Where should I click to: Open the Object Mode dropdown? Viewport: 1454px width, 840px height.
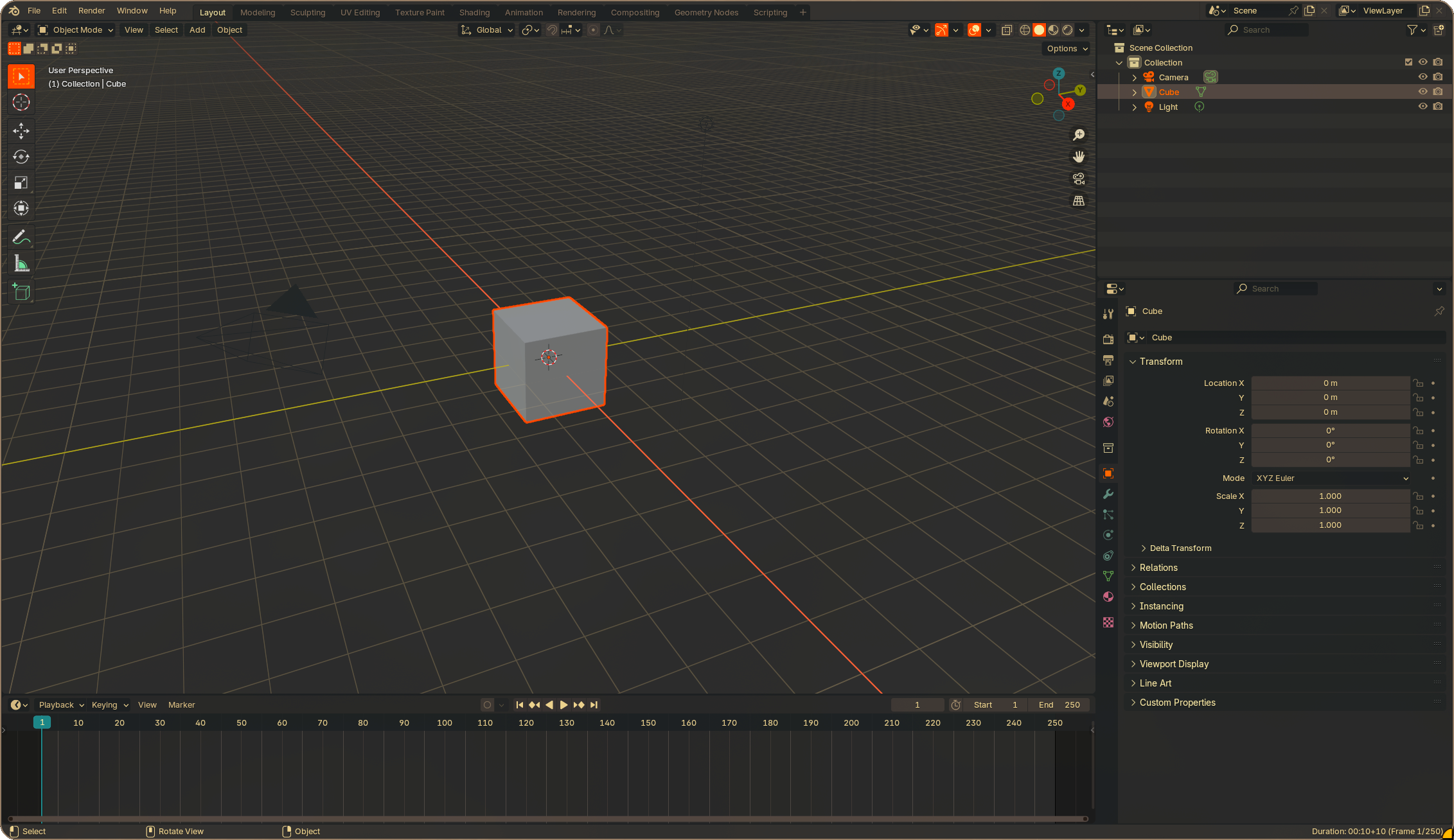pos(75,30)
